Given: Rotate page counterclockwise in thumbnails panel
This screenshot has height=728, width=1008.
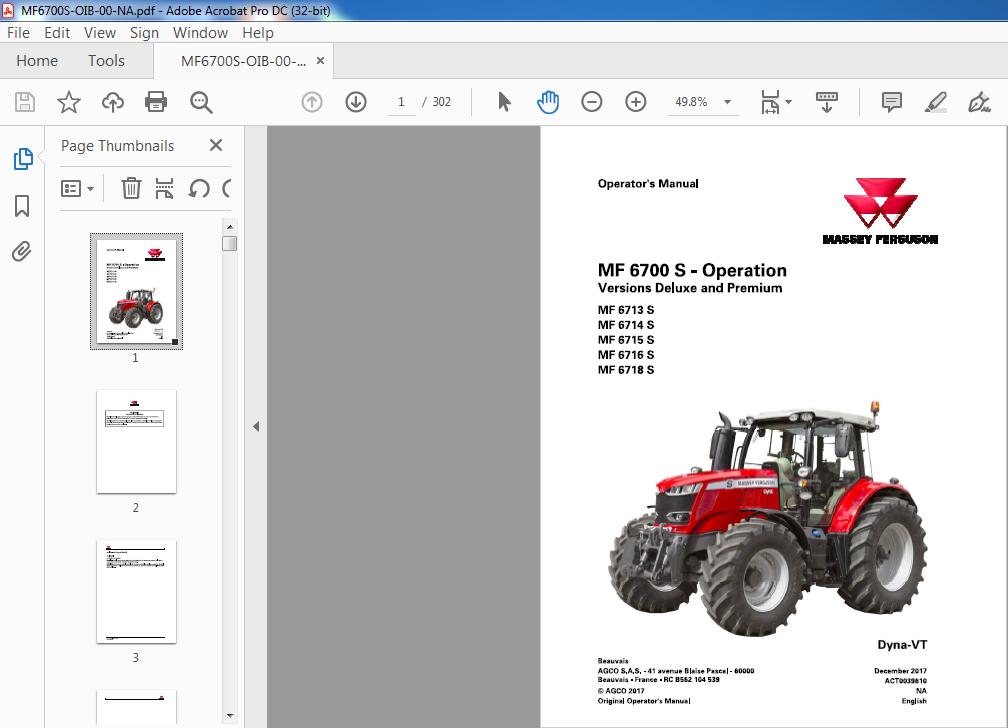Looking at the screenshot, I should point(199,188).
